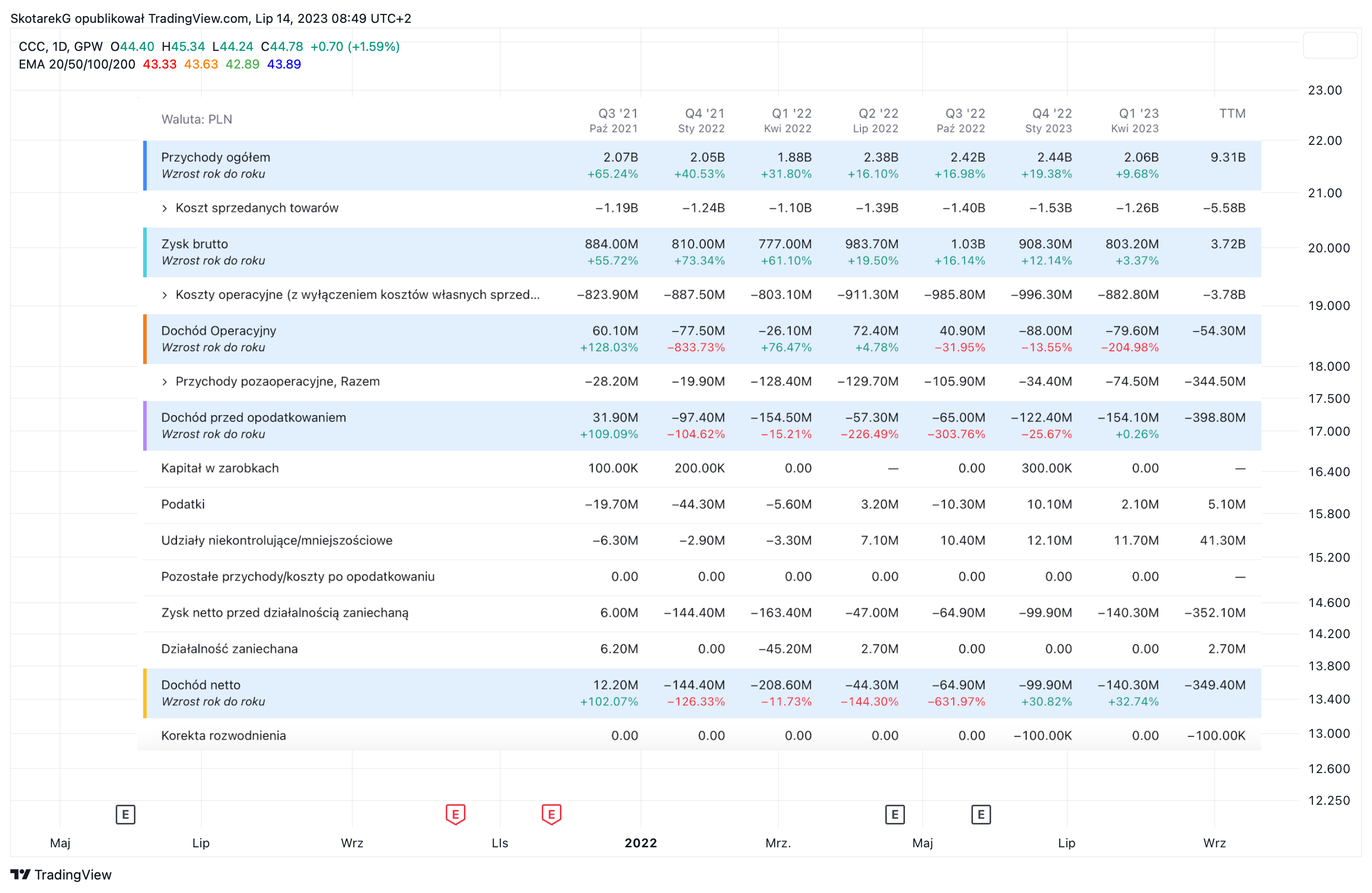The width and height of the screenshot is (1372, 893).
Task: Click the EMA 20/50/100/200 indicator label
Action: click(x=77, y=64)
